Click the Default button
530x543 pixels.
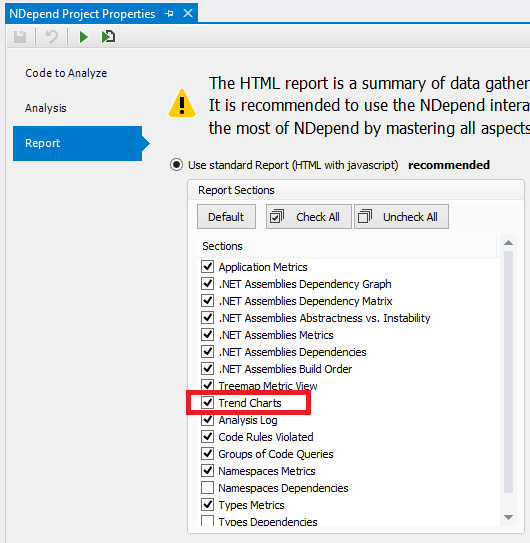coord(226,217)
